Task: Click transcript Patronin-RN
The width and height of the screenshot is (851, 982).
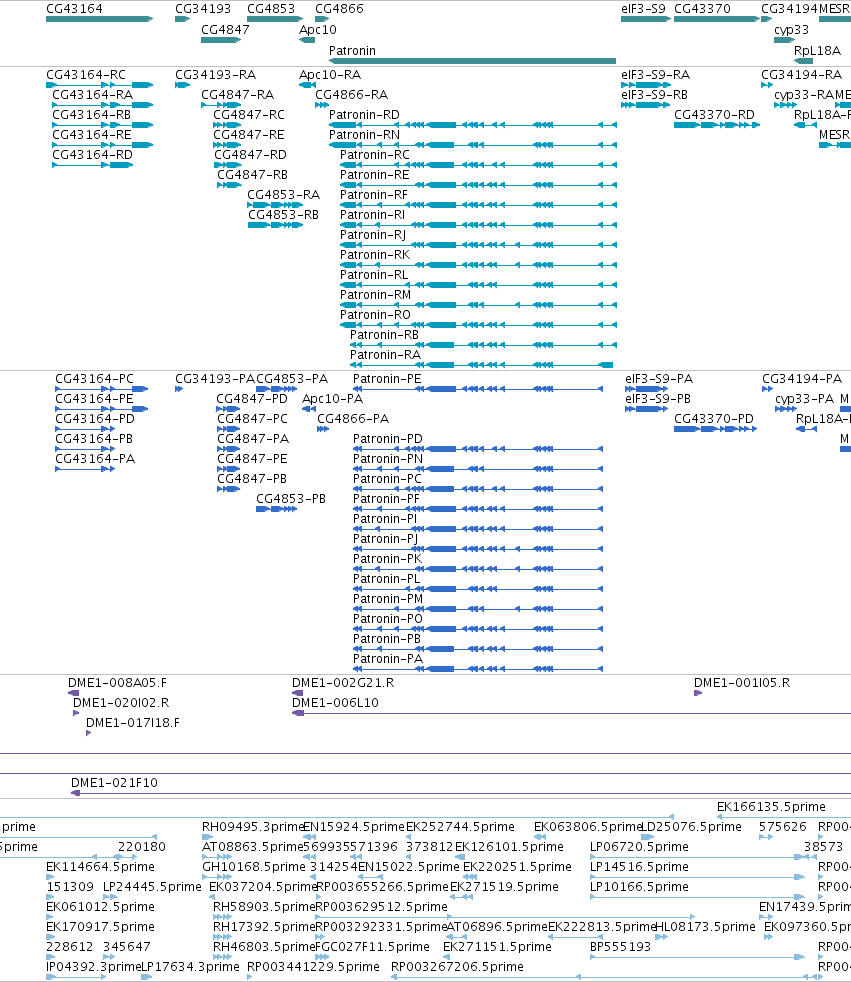Action: tap(473, 145)
